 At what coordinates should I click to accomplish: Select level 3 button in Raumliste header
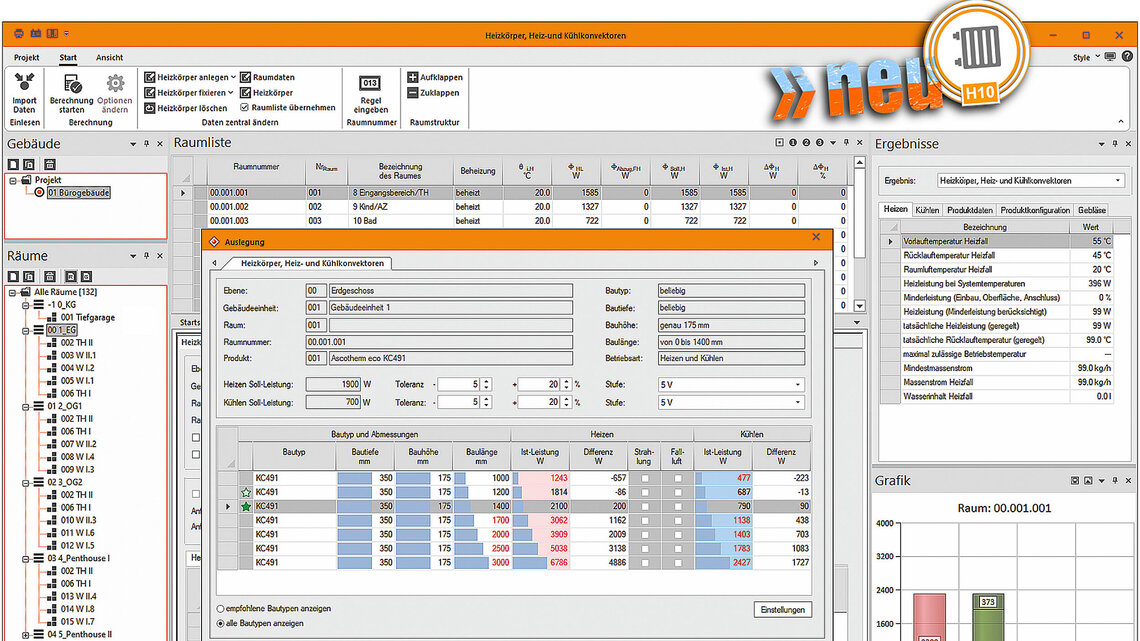pyautogui.click(x=819, y=143)
